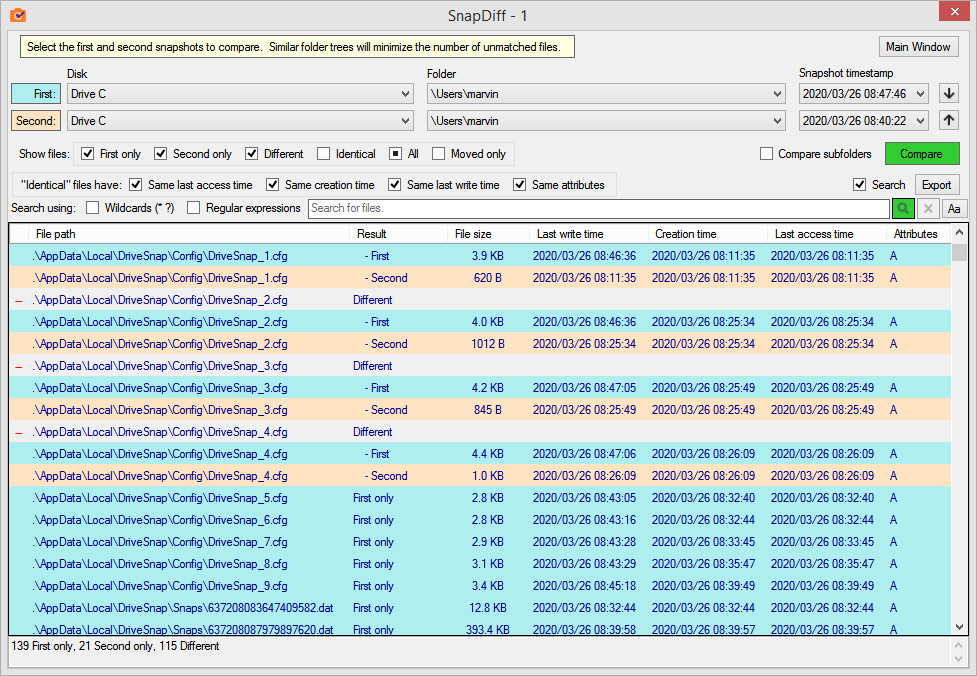Open First snapshot timestamp dropdown

point(864,93)
